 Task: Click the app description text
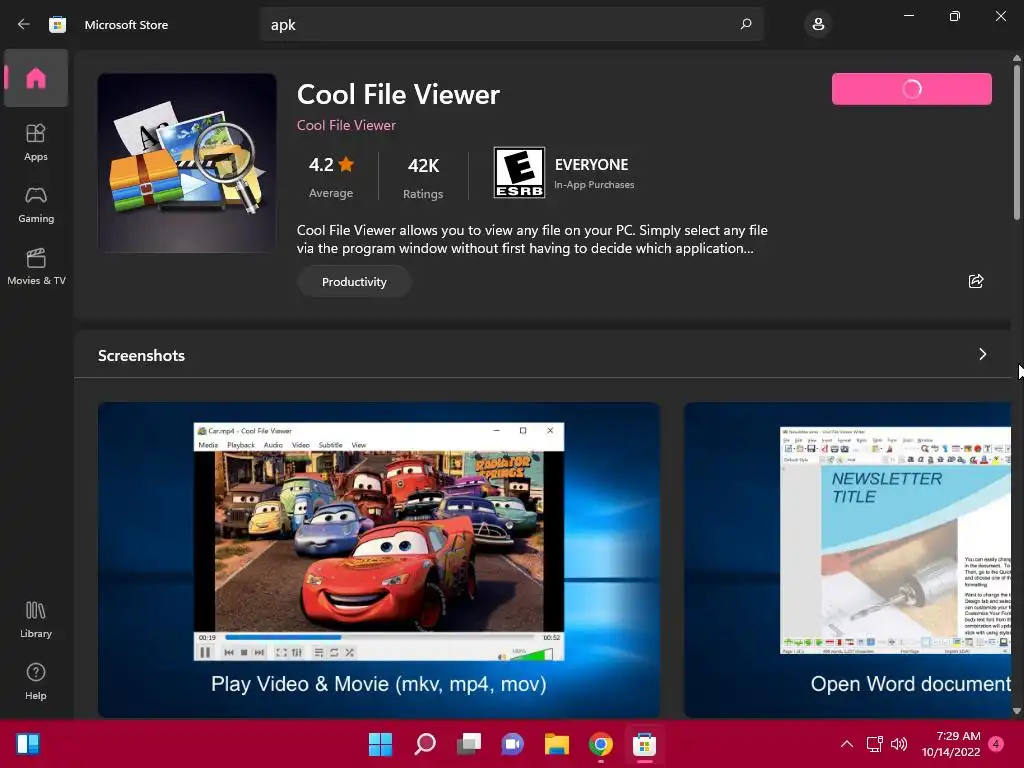(532, 239)
